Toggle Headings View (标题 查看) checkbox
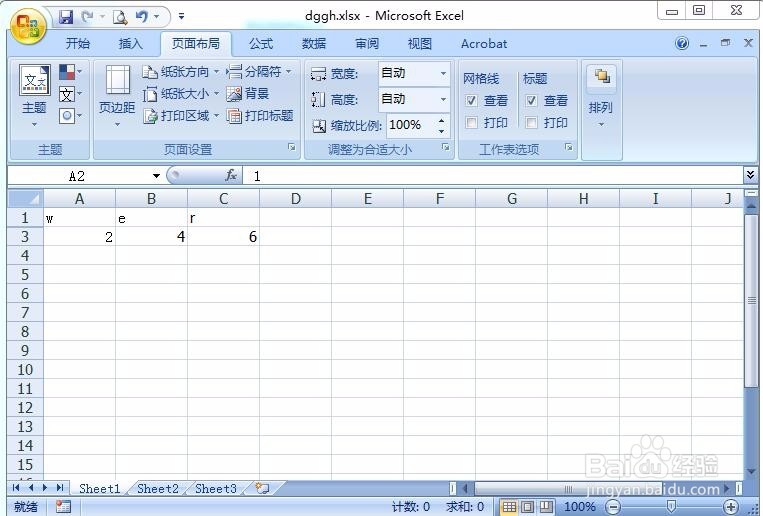The width and height of the screenshot is (763, 516). tap(531, 101)
